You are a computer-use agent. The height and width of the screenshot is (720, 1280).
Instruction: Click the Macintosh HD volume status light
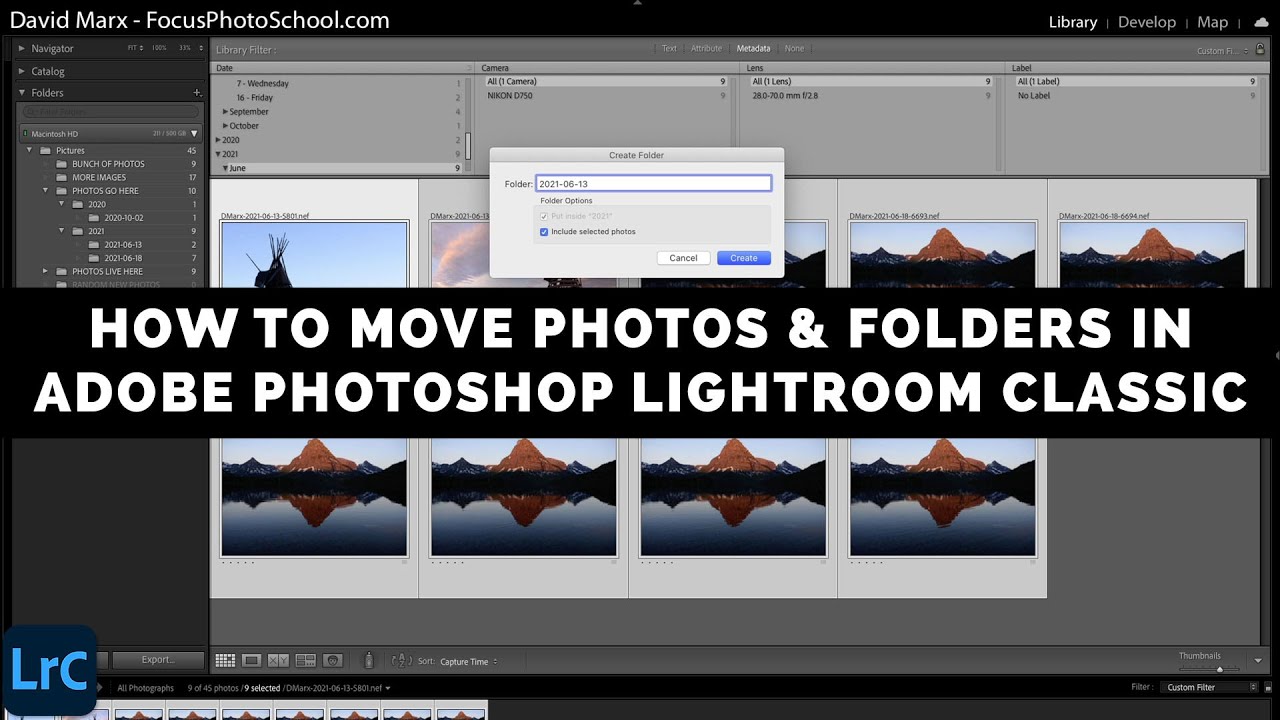pyautogui.click(x=25, y=134)
